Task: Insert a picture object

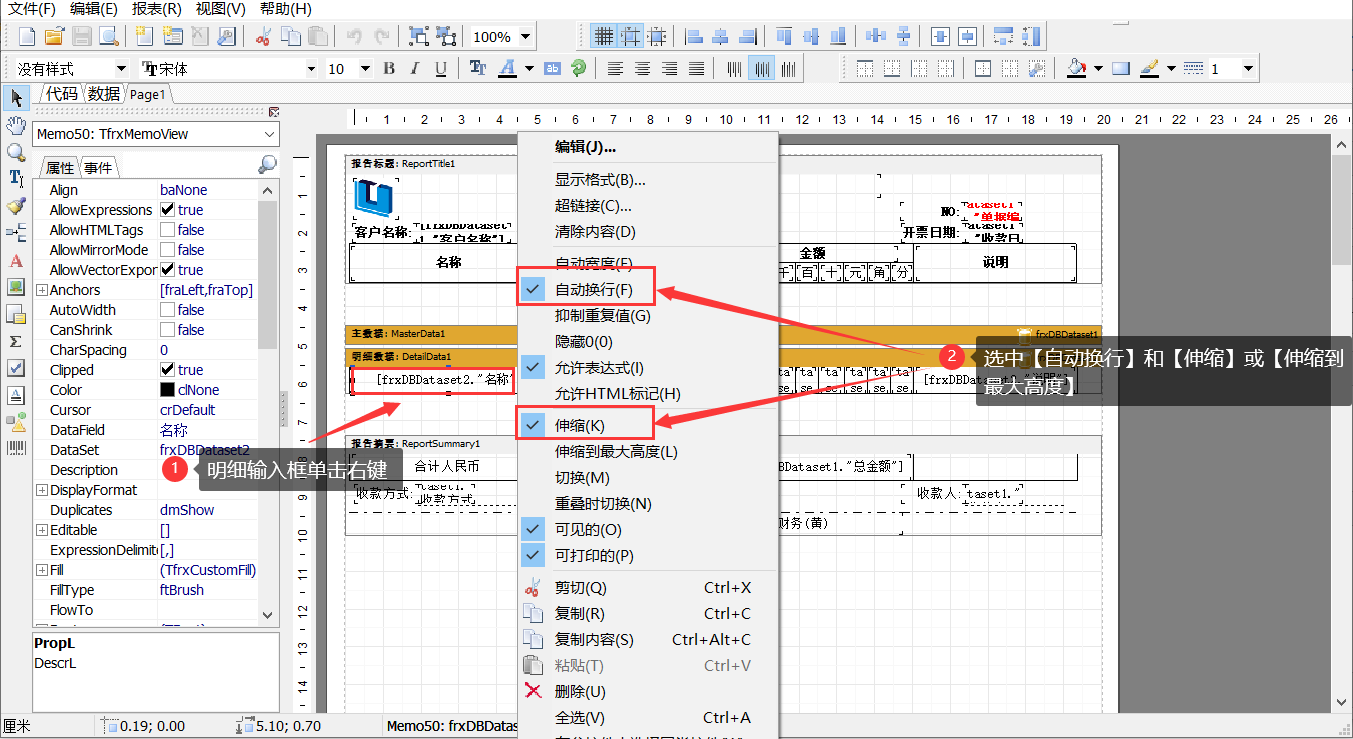Action: pyautogui.click(x=16, y=287)
